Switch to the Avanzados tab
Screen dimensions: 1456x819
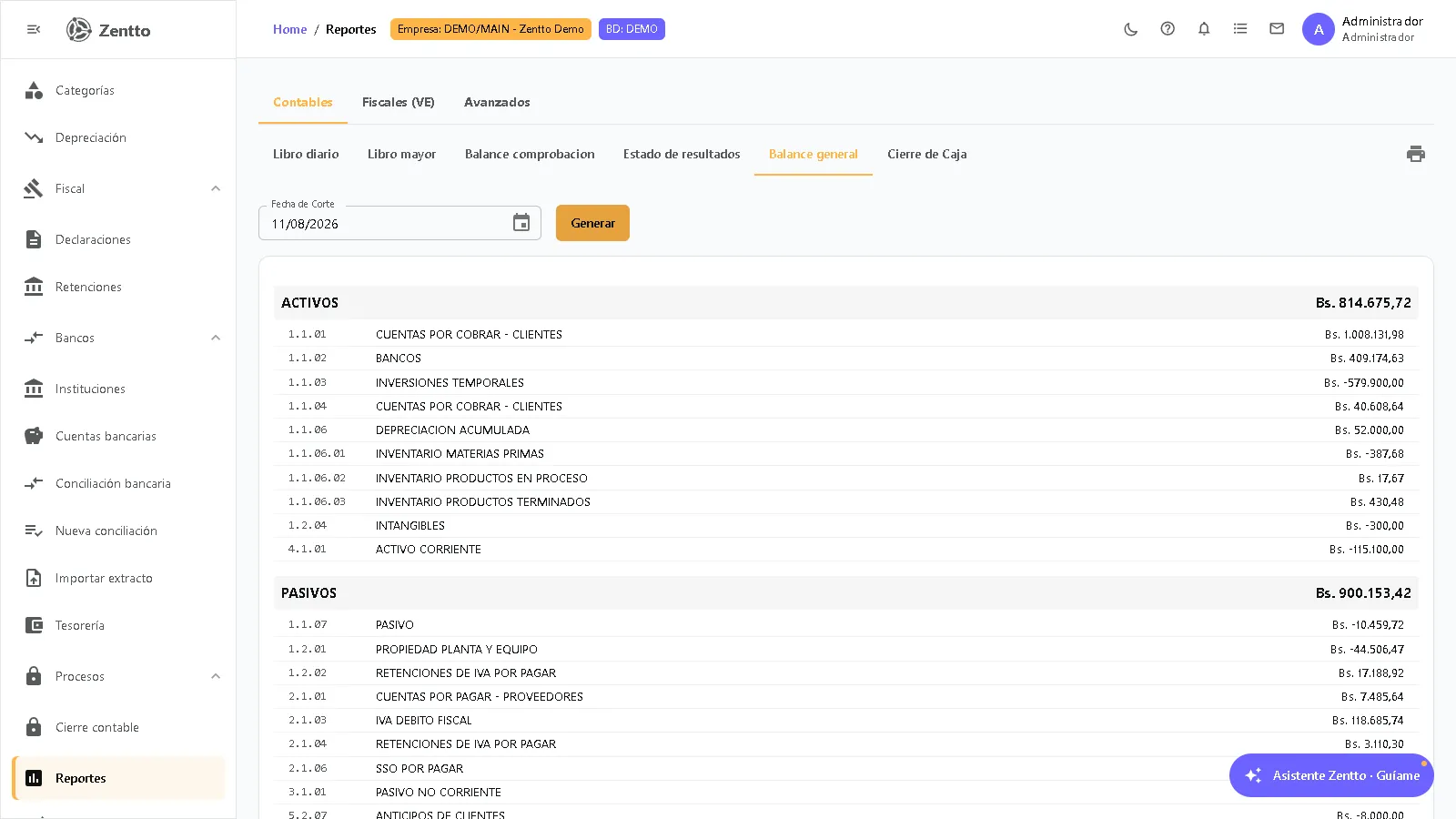click(x=497, y=102)
